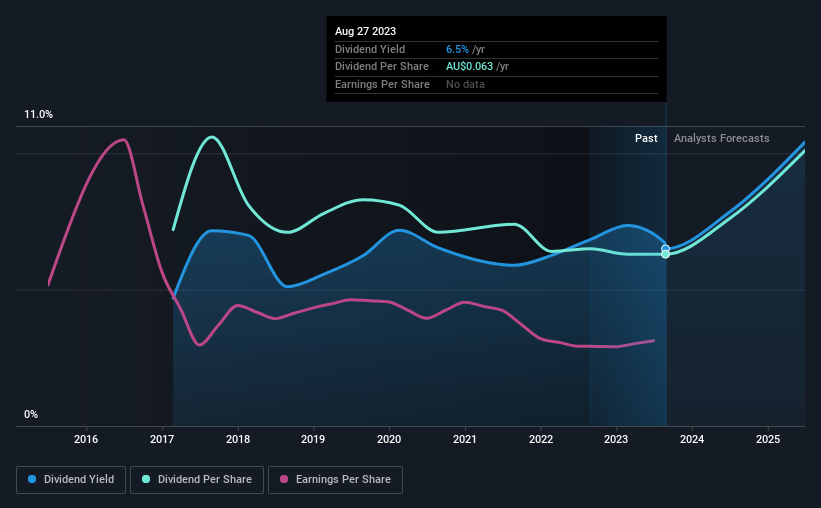
Task: Toggle the Earnings Per Share legend button
Action: (x=335, y=480)
